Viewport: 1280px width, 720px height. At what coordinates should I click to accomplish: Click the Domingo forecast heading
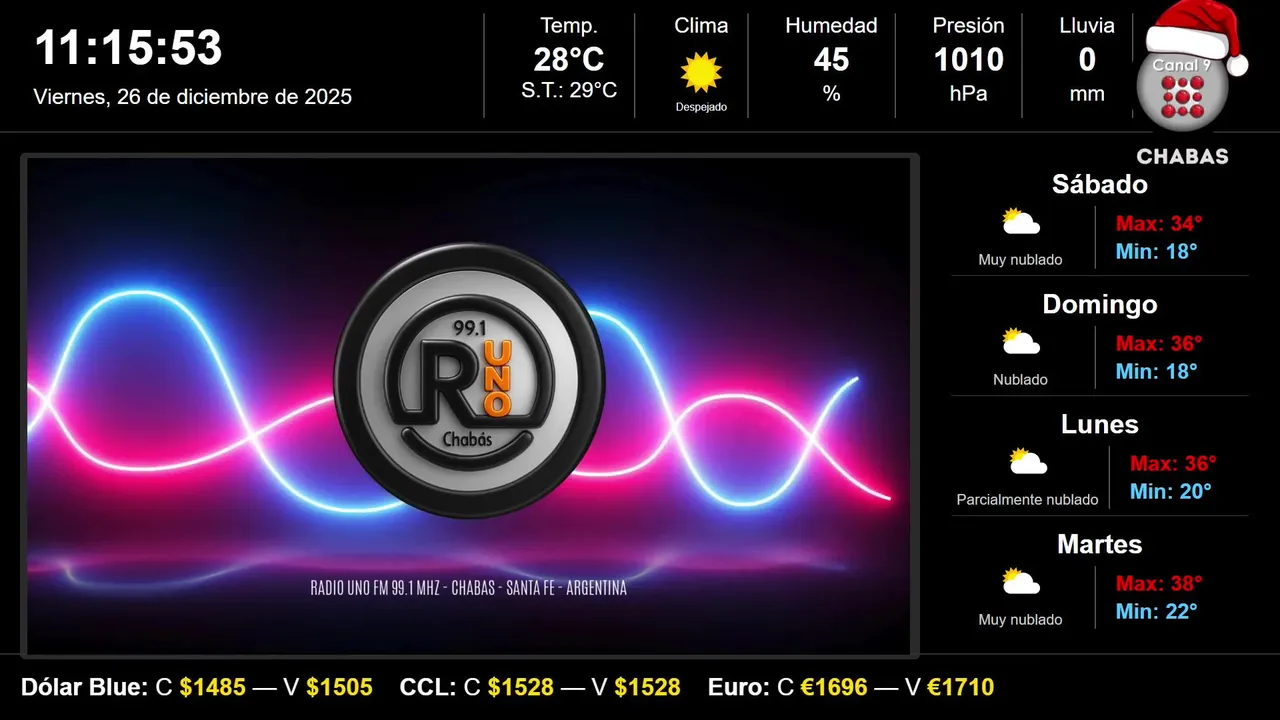[1100, 304]
